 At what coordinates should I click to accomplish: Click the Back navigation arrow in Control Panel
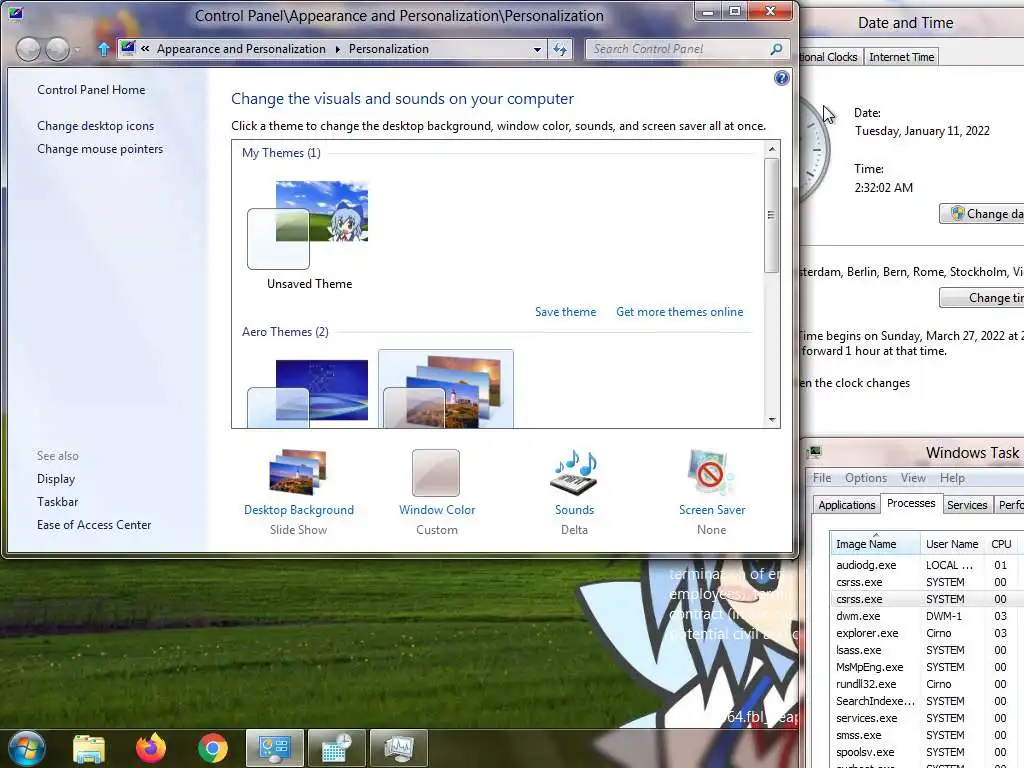[x=28, y=49]
